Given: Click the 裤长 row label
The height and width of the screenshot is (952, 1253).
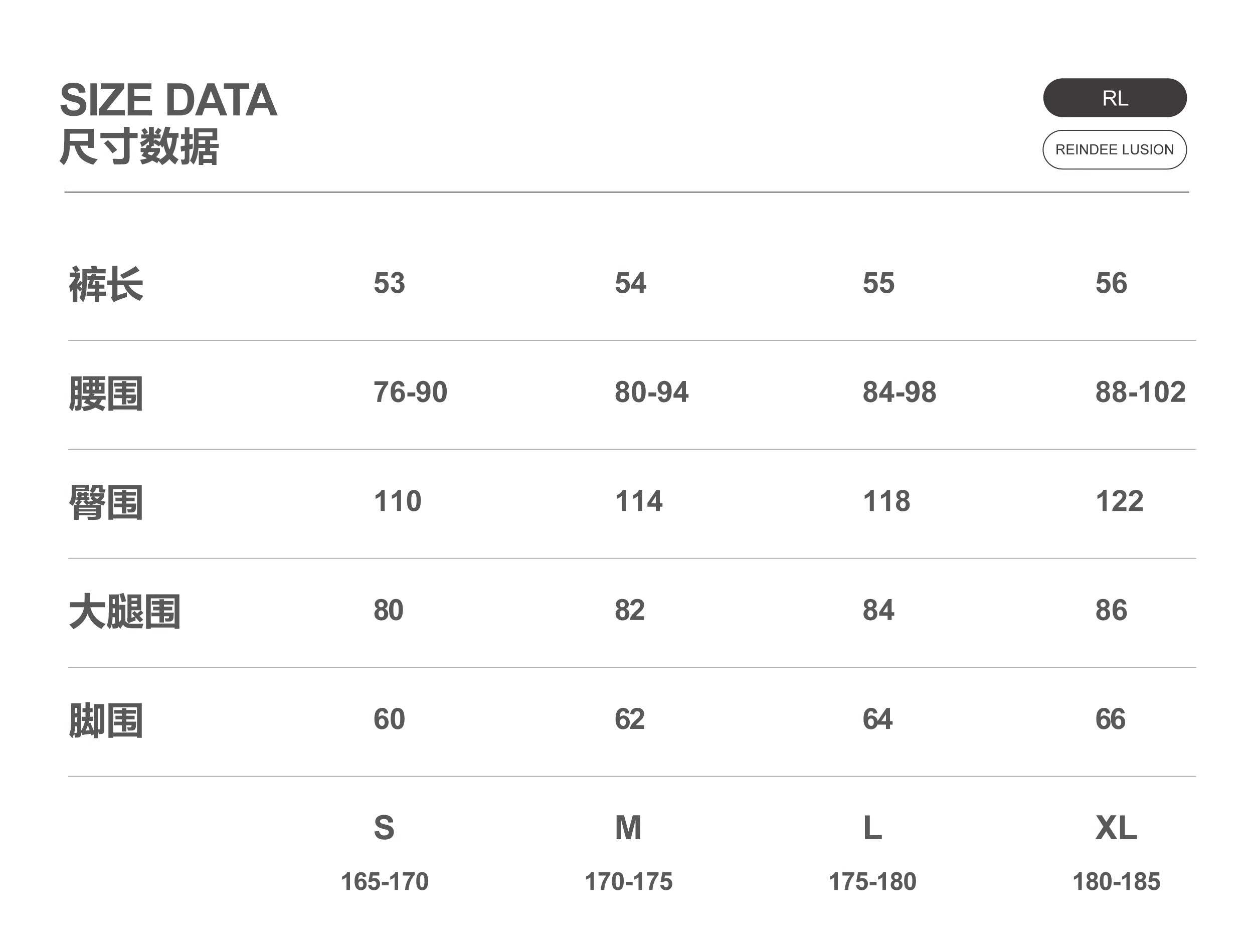Looking at the screenshot, I should [106, 284].
